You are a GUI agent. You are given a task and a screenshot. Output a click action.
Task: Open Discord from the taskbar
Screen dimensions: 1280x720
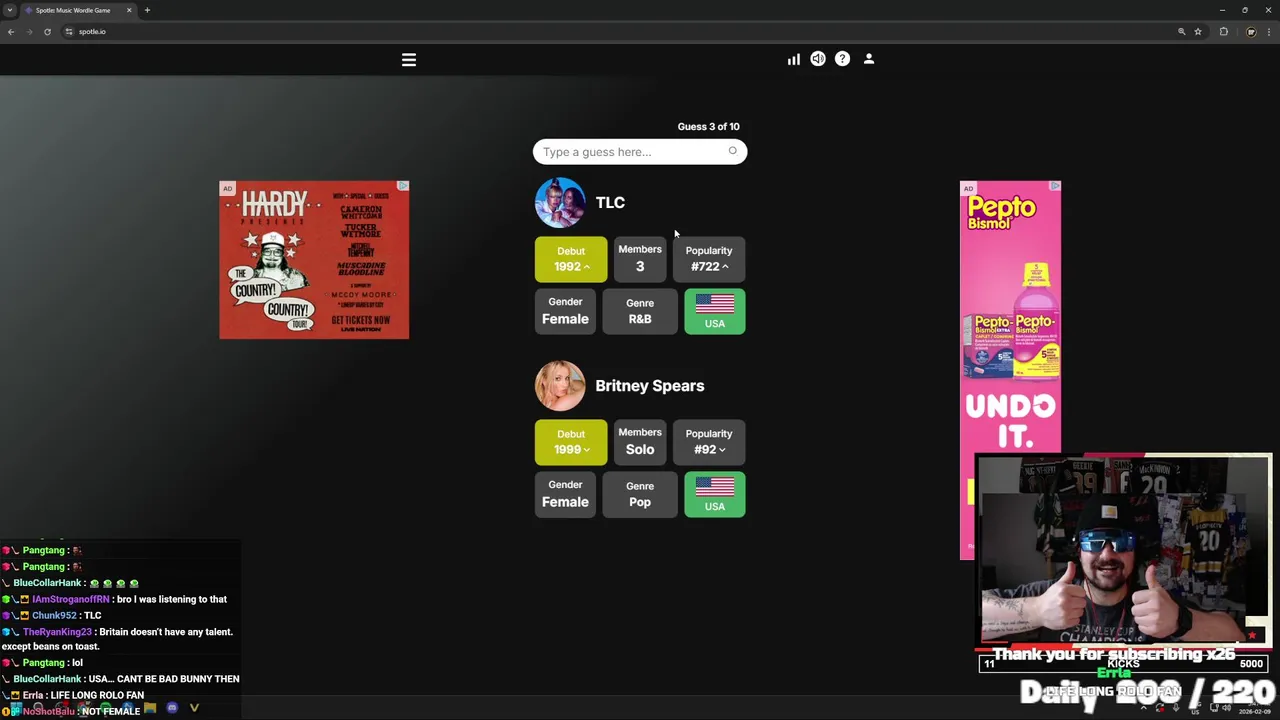coord(172,709)
